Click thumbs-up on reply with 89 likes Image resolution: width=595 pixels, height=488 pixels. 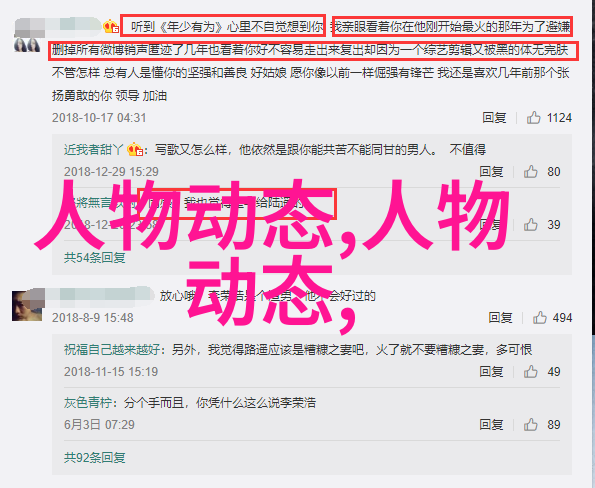531,425
